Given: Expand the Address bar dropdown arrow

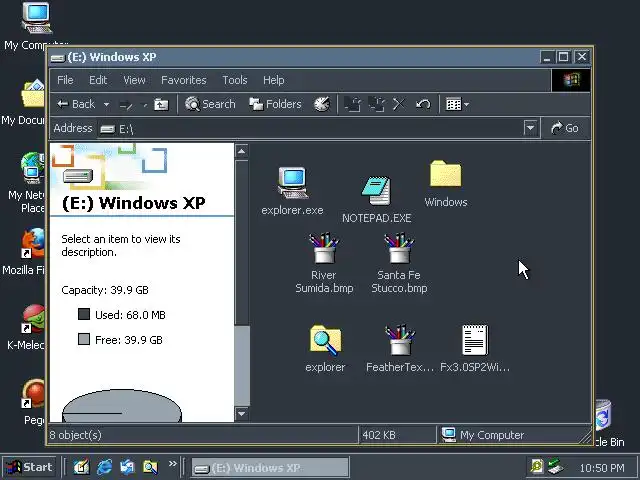Looking at the screenshot, I should coord(530,128).
